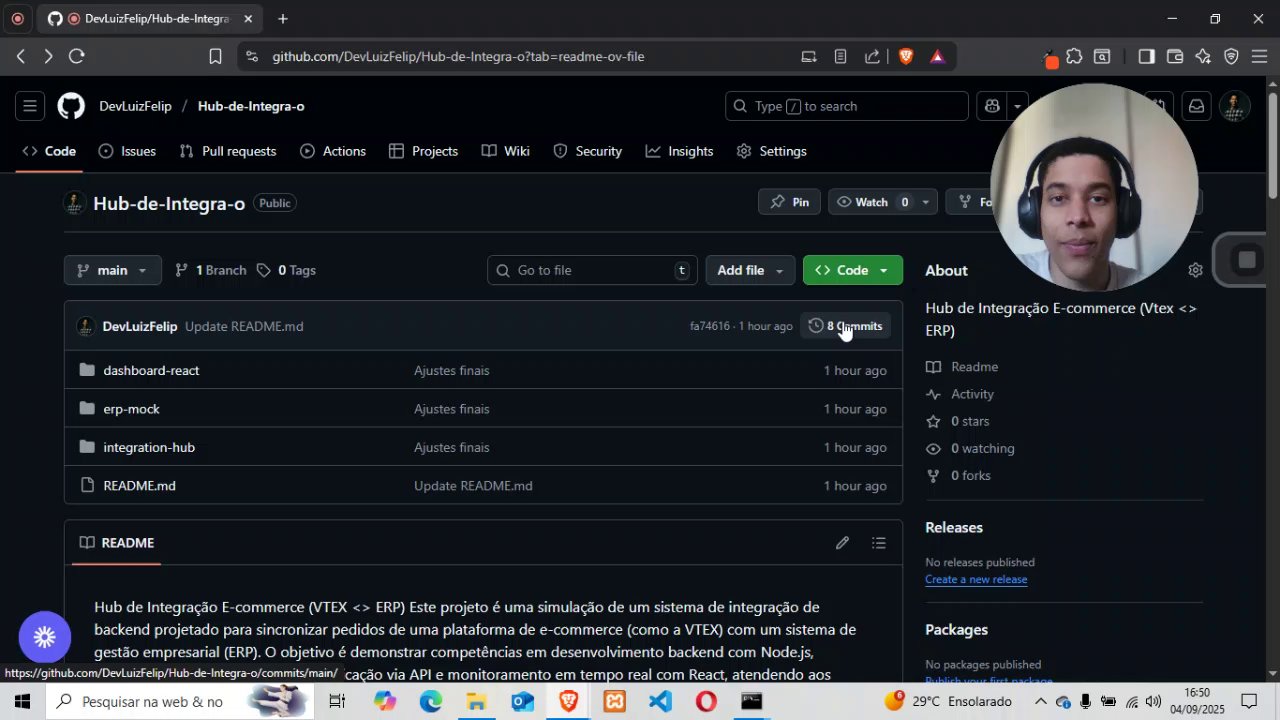Open README outline list icon
Viewport: 1280px width, 720px height.
click(878, 543)
